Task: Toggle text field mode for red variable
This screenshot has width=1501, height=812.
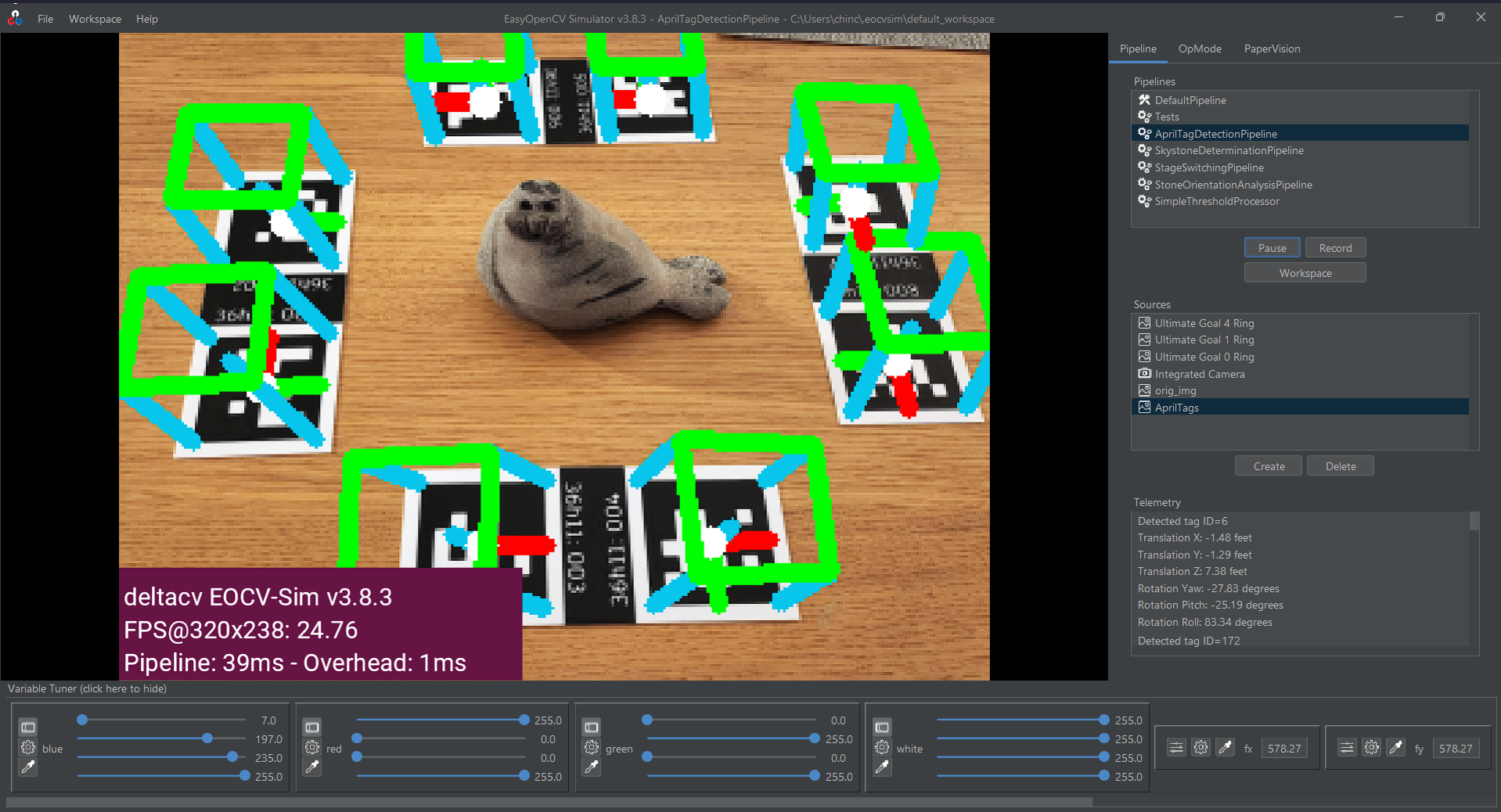Action: coord(312,727)
